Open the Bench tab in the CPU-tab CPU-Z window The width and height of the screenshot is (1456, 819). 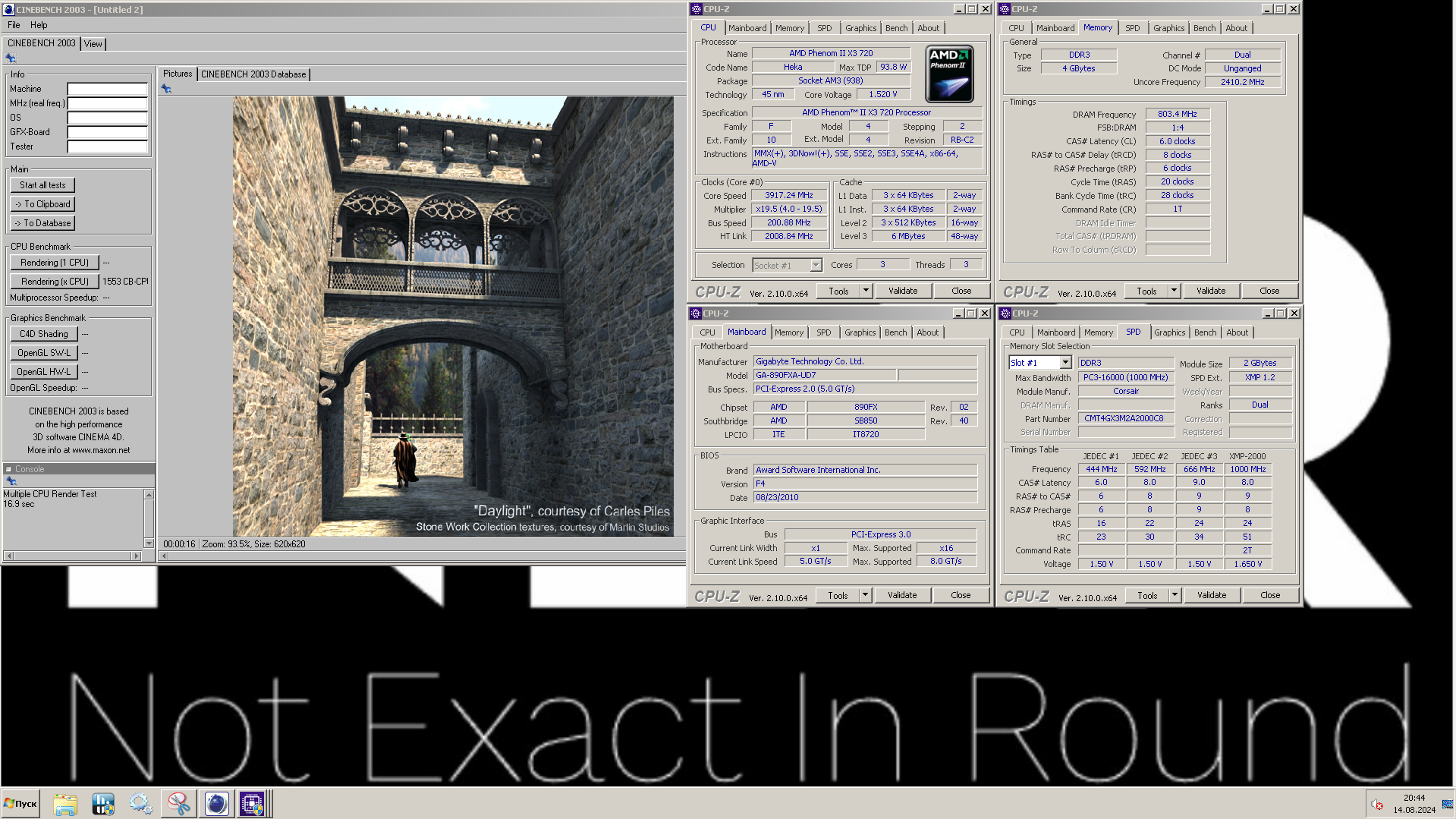[896, 28]
